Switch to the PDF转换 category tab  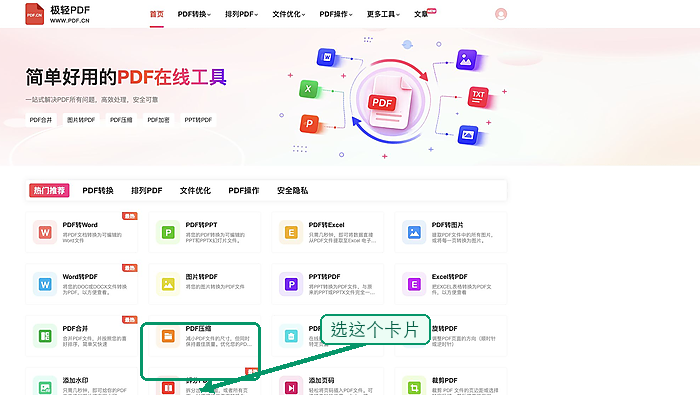(x=98, y=191)
